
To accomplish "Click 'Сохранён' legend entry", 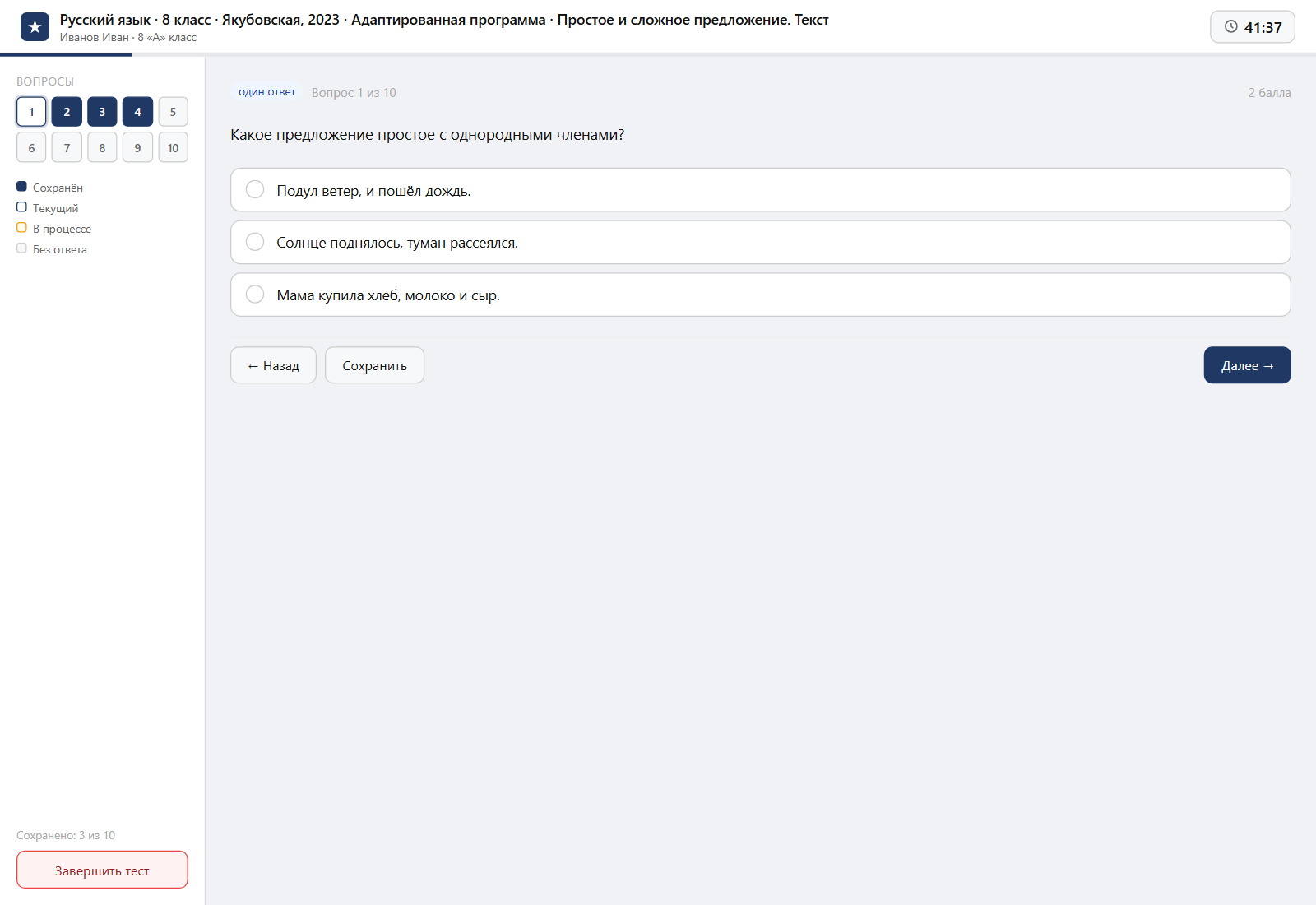I will (x=50, y=188).
